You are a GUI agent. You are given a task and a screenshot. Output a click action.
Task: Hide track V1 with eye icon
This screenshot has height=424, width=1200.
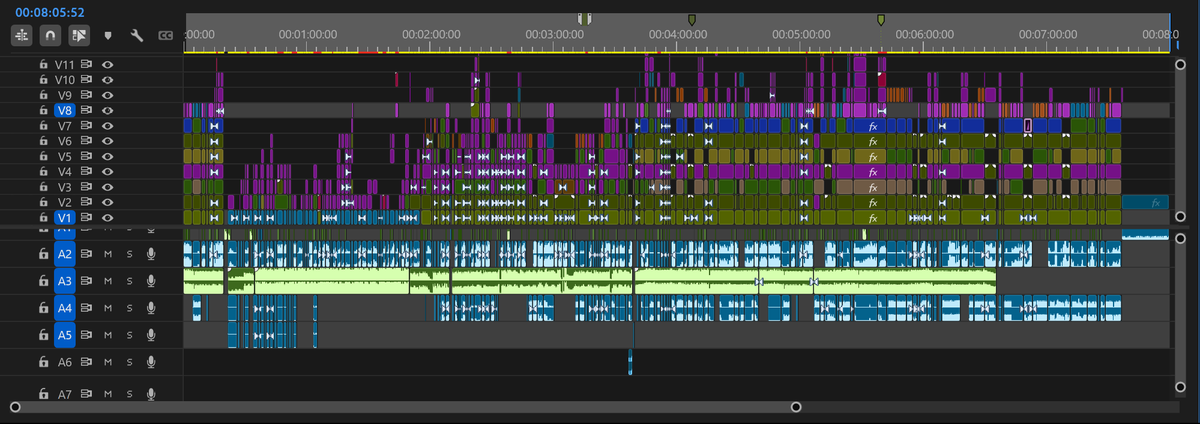107,217
